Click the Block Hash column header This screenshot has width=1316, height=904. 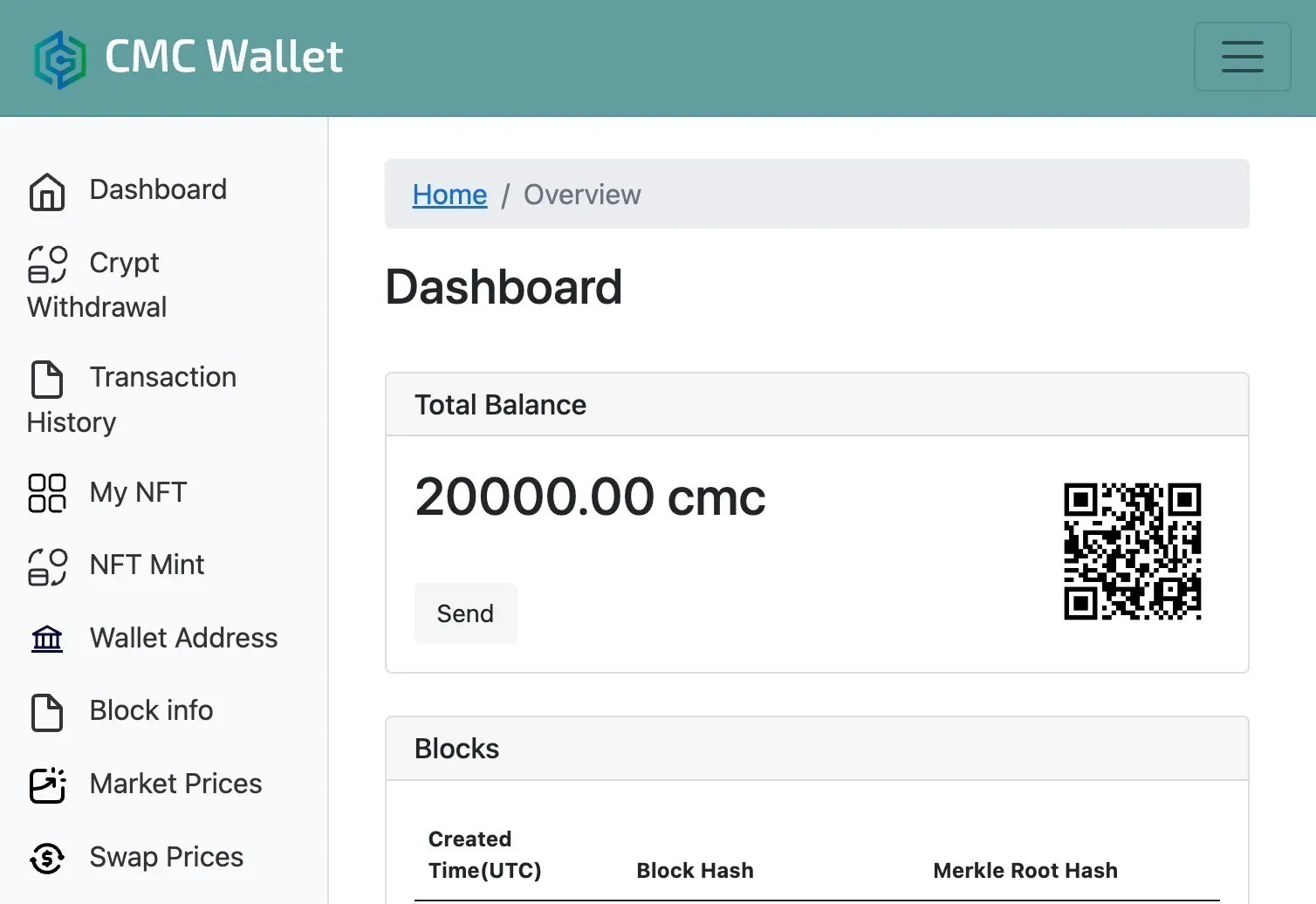pyautogui.click(x=695, y=870)
